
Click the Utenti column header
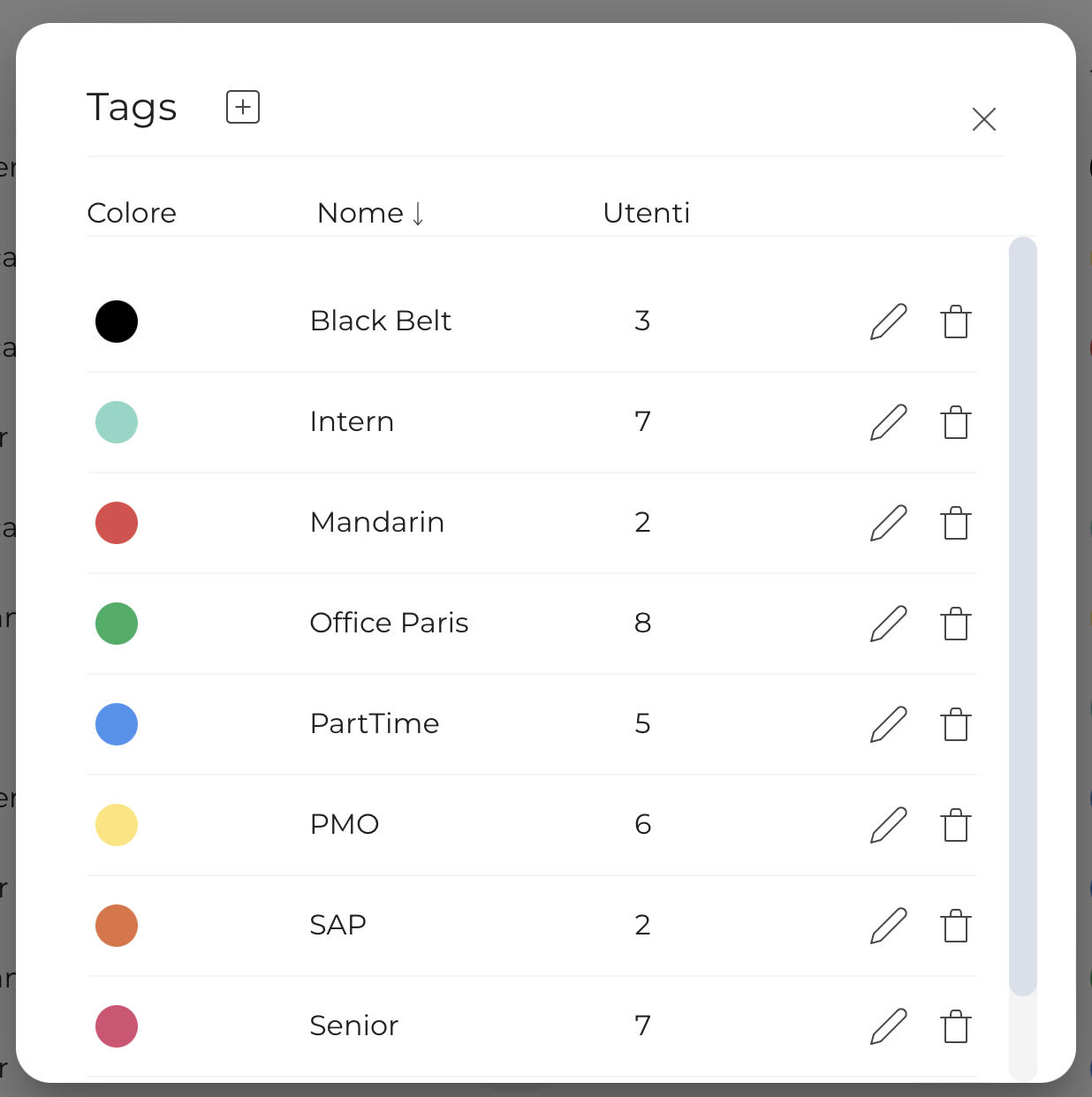click(646, 213)
